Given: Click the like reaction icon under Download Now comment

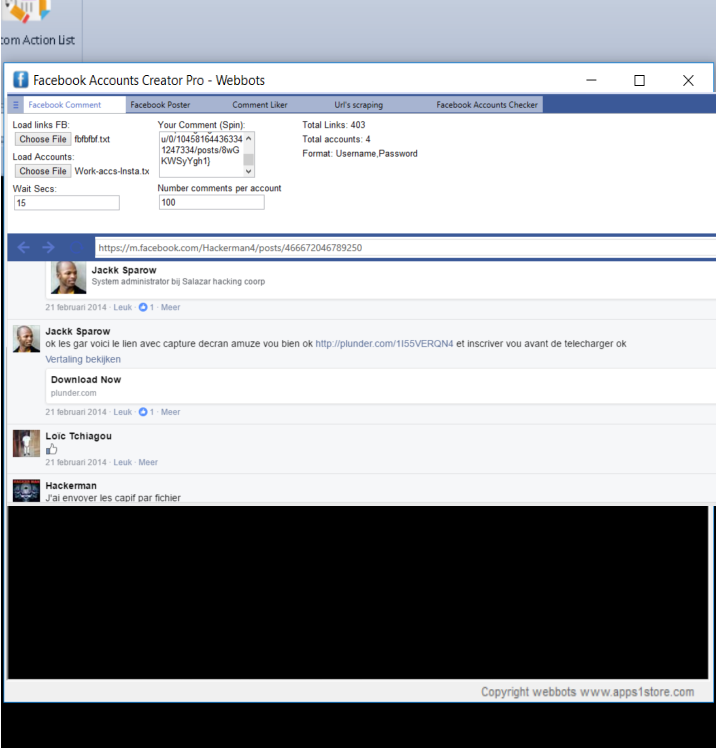Looking at the screenshot, I should [143, 412].
